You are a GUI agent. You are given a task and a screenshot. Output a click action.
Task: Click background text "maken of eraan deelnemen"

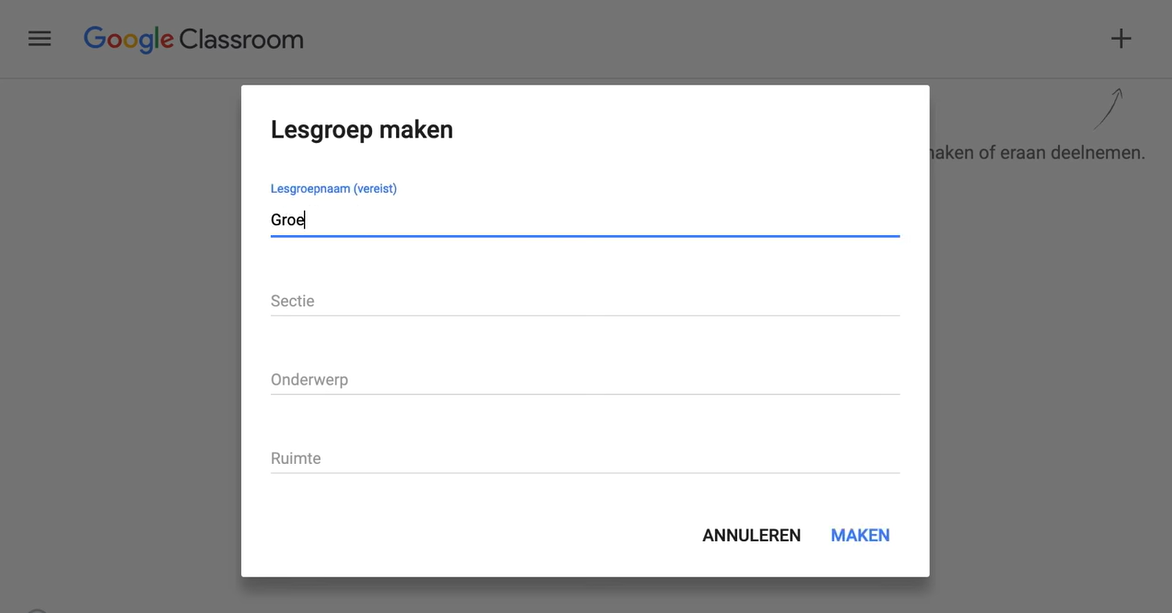click(x=1037, y=153)
